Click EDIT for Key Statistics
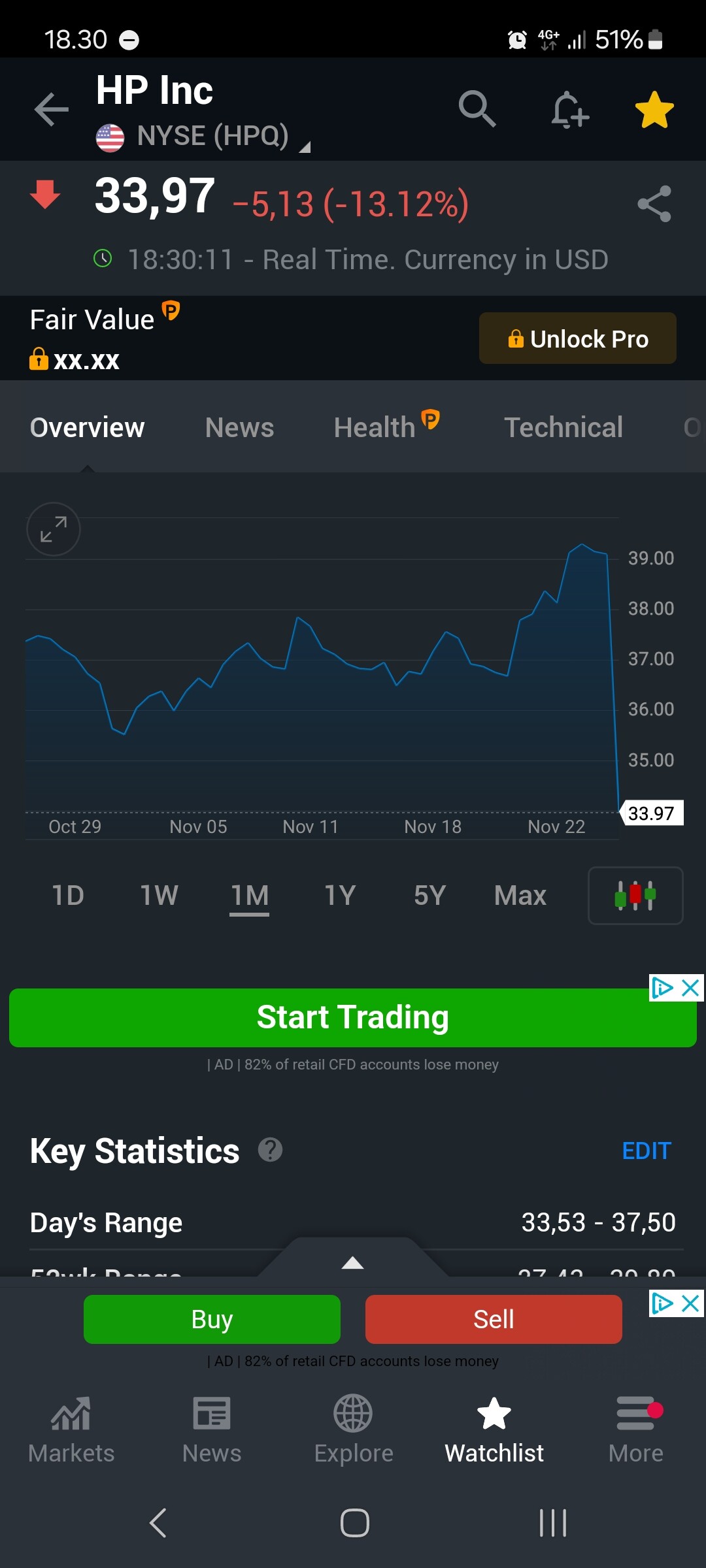 [647, 1151]
